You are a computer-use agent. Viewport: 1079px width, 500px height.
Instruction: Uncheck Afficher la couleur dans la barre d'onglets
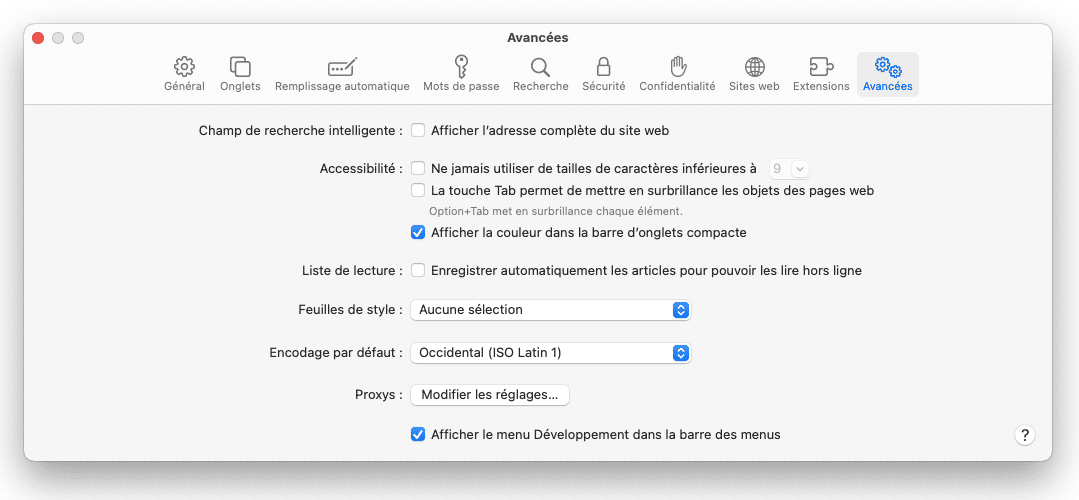pos(418,232)
